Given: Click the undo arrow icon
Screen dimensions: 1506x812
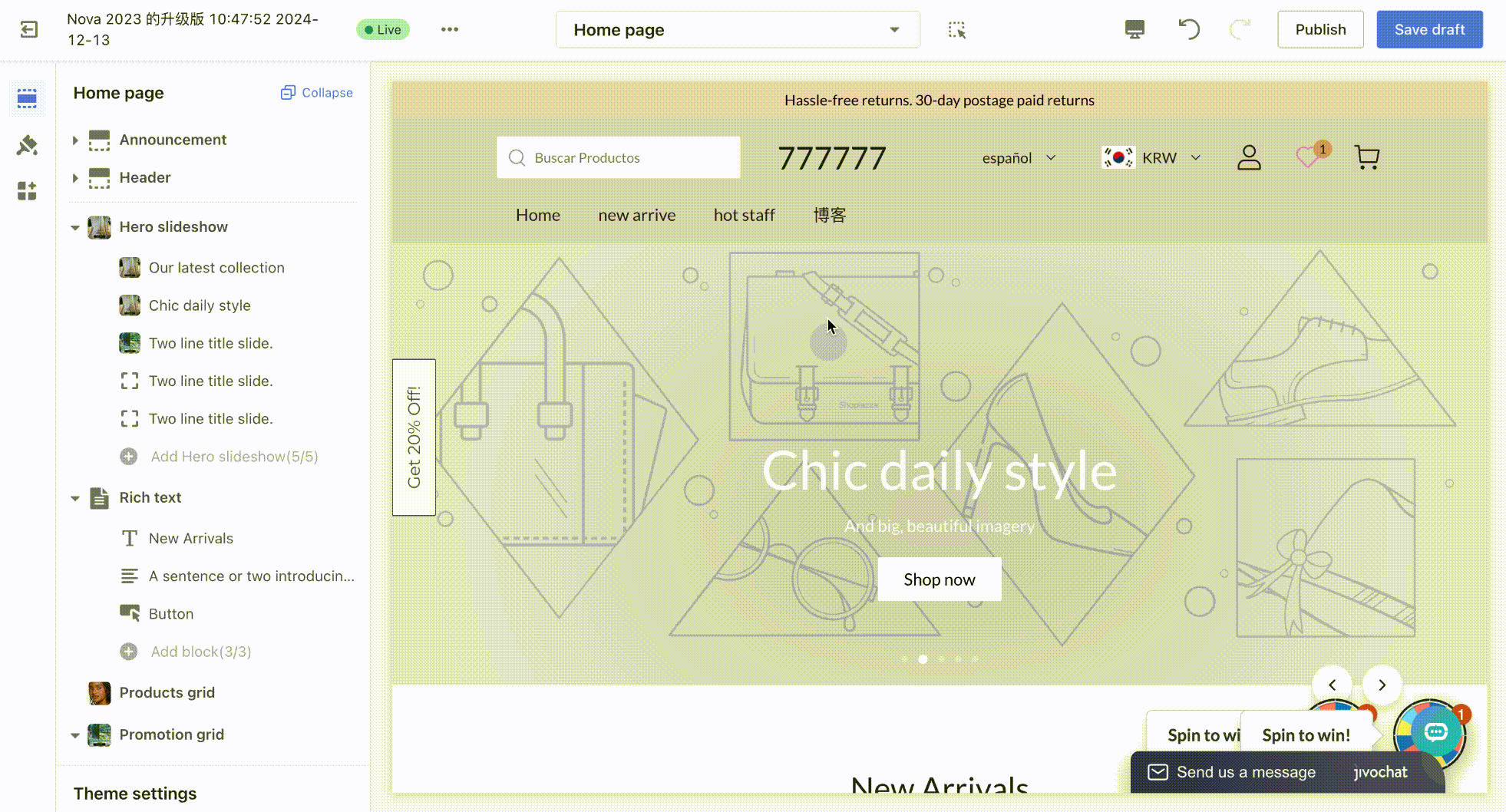Looking at the screenshot, I should pyautogui.click(x=1189, y=30).
